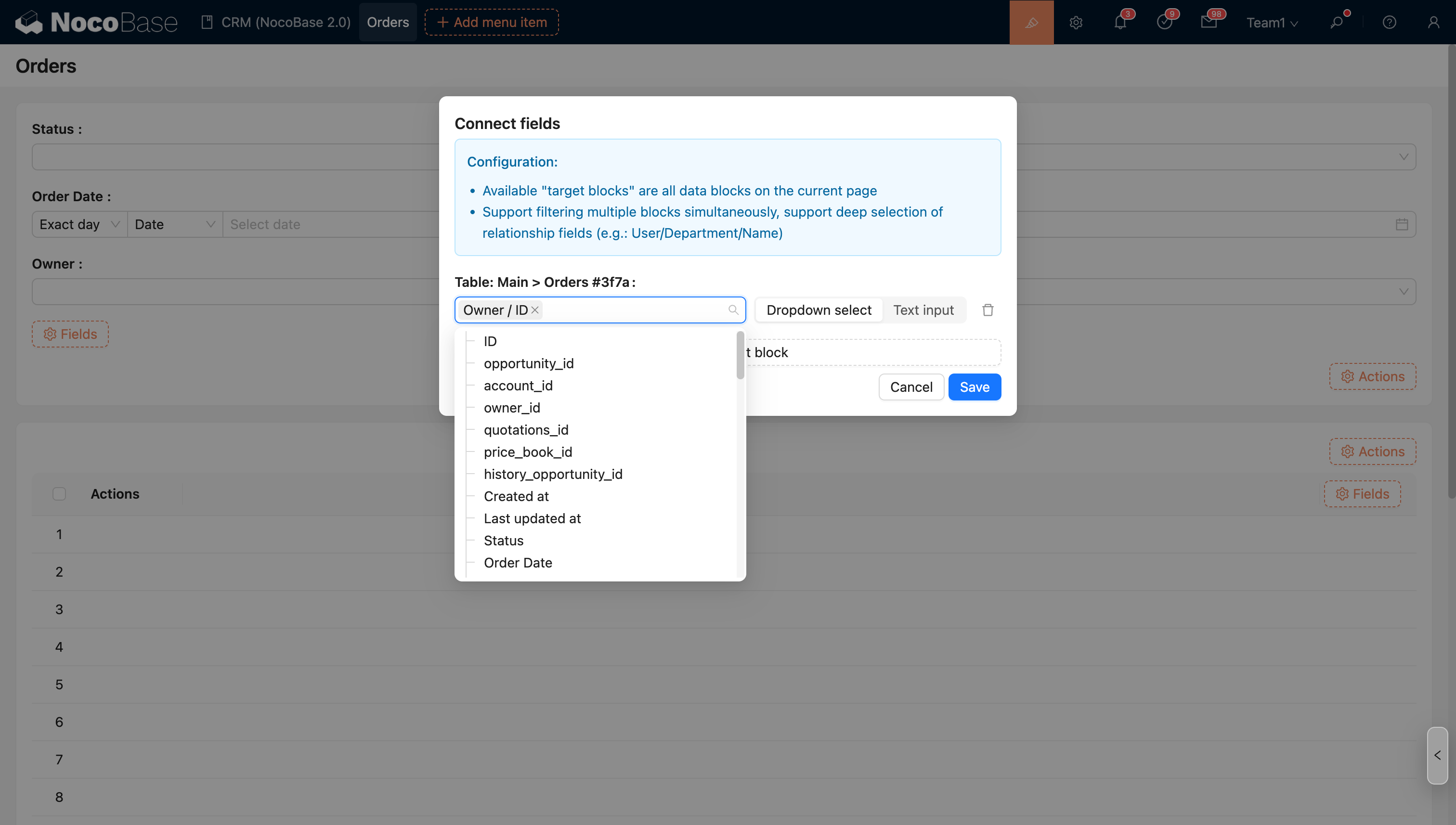The width and height of the screenshot is (1456, 825).
Task: Open the settings gear in top bar
Action: point(1076,22)
